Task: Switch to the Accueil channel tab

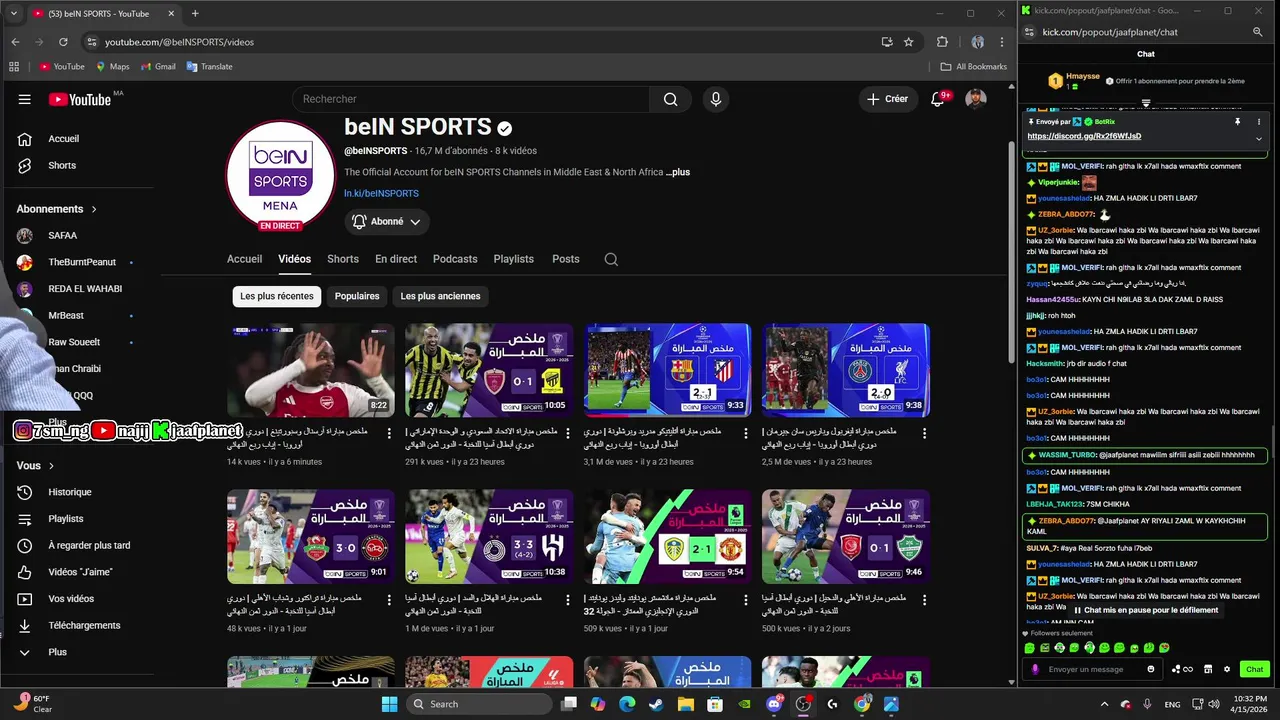Action: pos(244,259)
